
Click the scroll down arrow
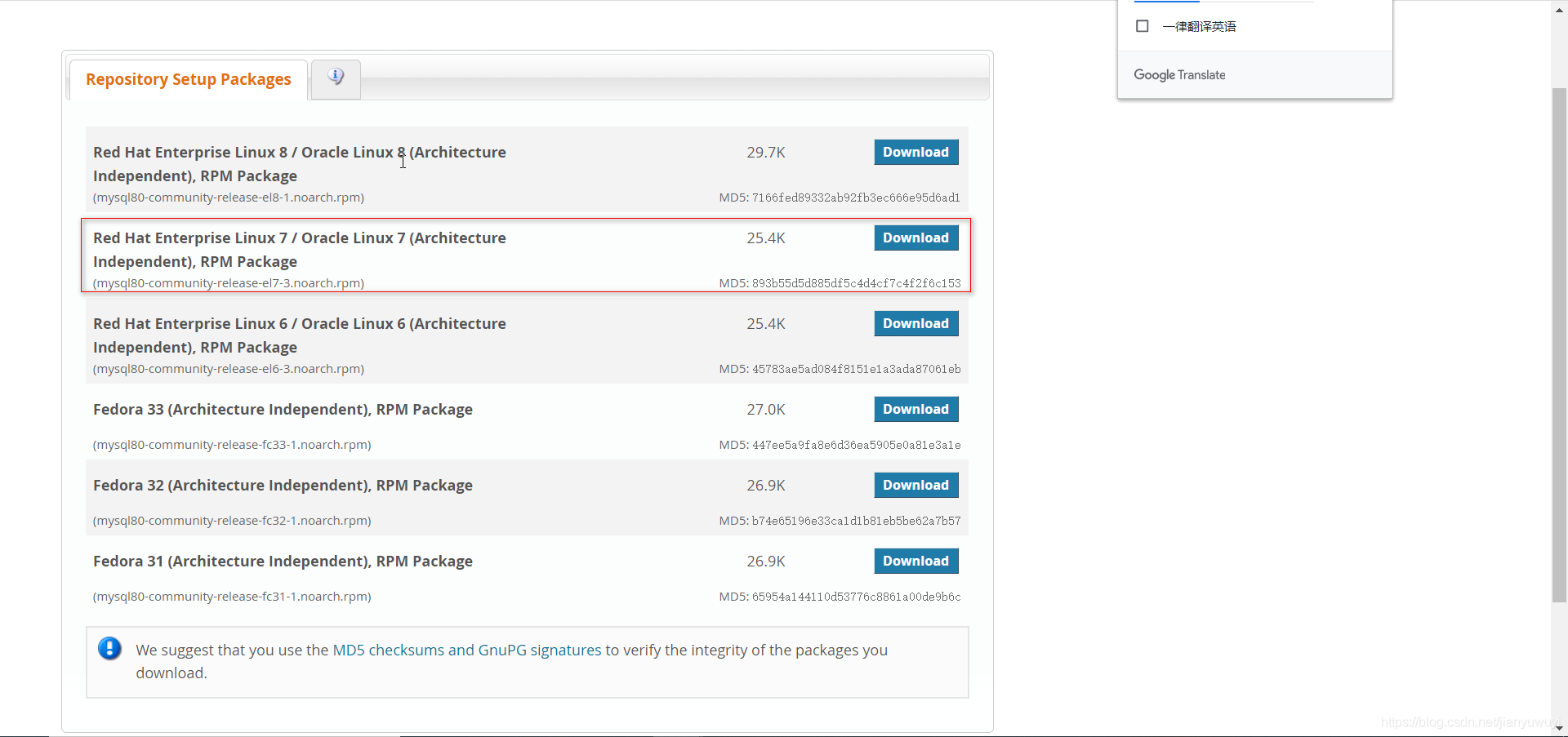coord(1559,728)
